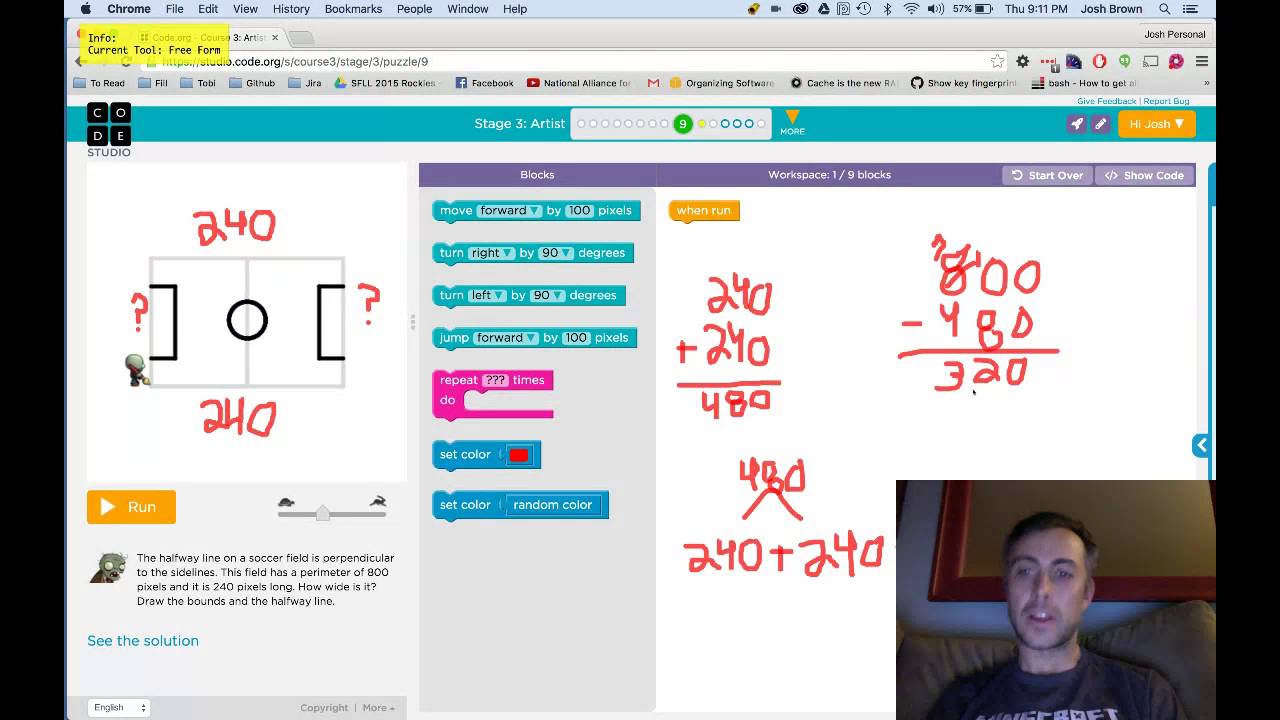
Task: Open the Github bookmark folder
Action: 252,83
